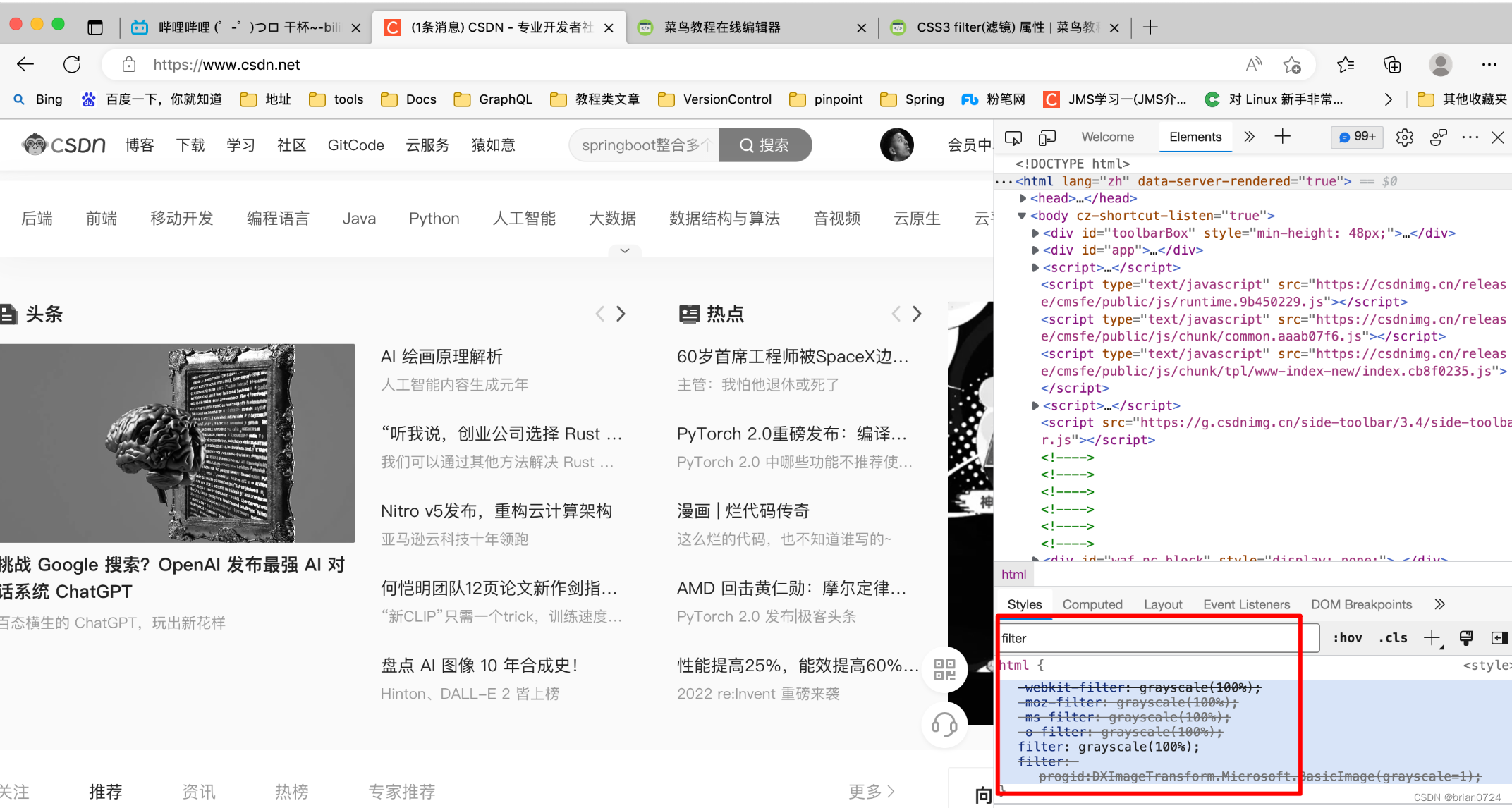Viewport: 1512px width, 808px height.
Task: Click the headset customer service icon
Action: tap(944, 724)
